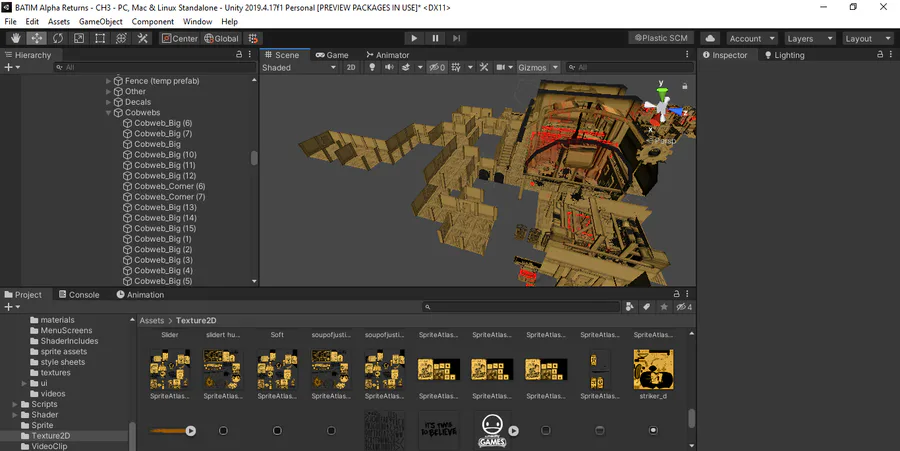This screenshot has height=451, width=900.
Task: Switch to the Lighting tab
Action: click(784, 55)
